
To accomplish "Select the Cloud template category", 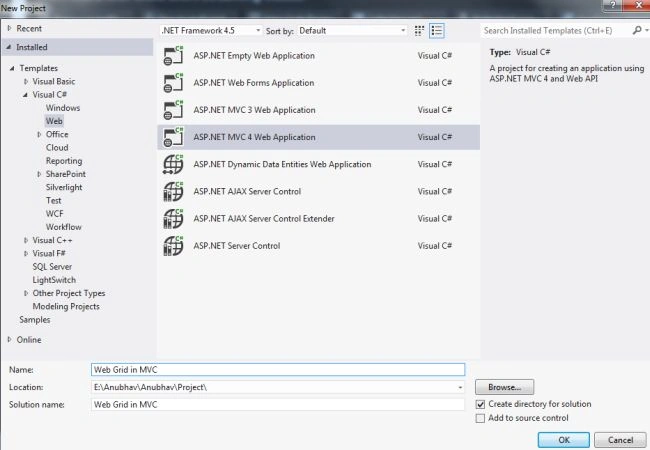I will [x=57, y=148].
